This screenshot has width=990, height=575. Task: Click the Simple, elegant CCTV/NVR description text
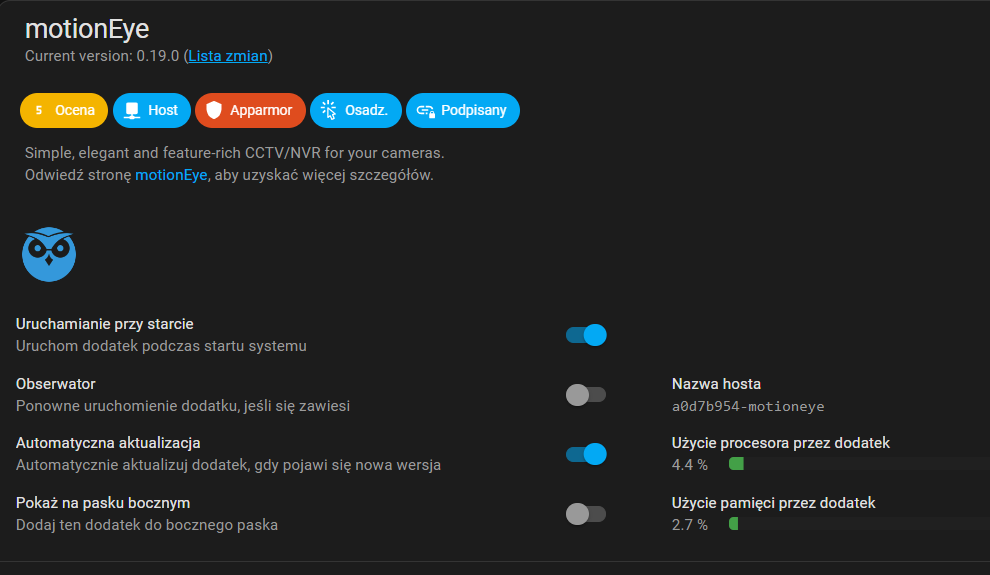point(234,153)
